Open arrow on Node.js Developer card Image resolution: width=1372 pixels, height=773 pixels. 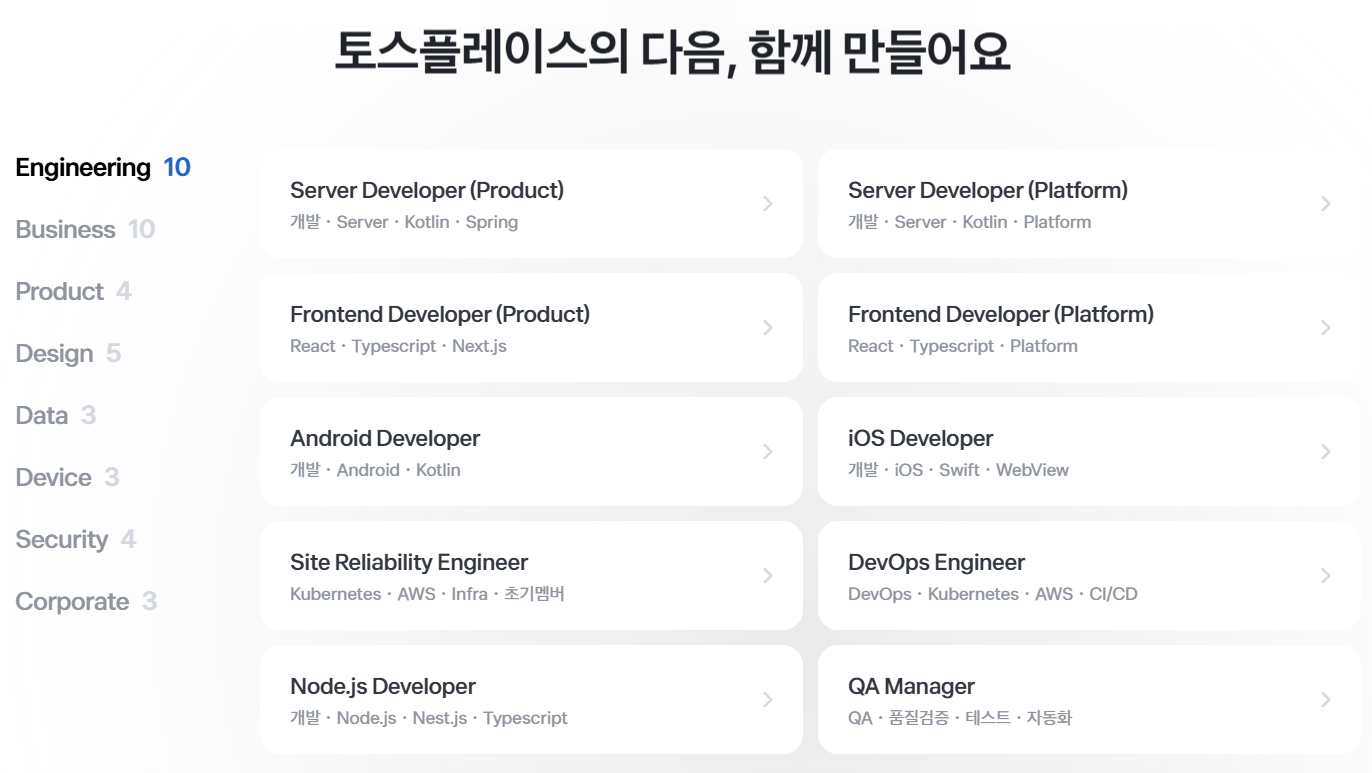pyautogui.click(x=768, y=700)
